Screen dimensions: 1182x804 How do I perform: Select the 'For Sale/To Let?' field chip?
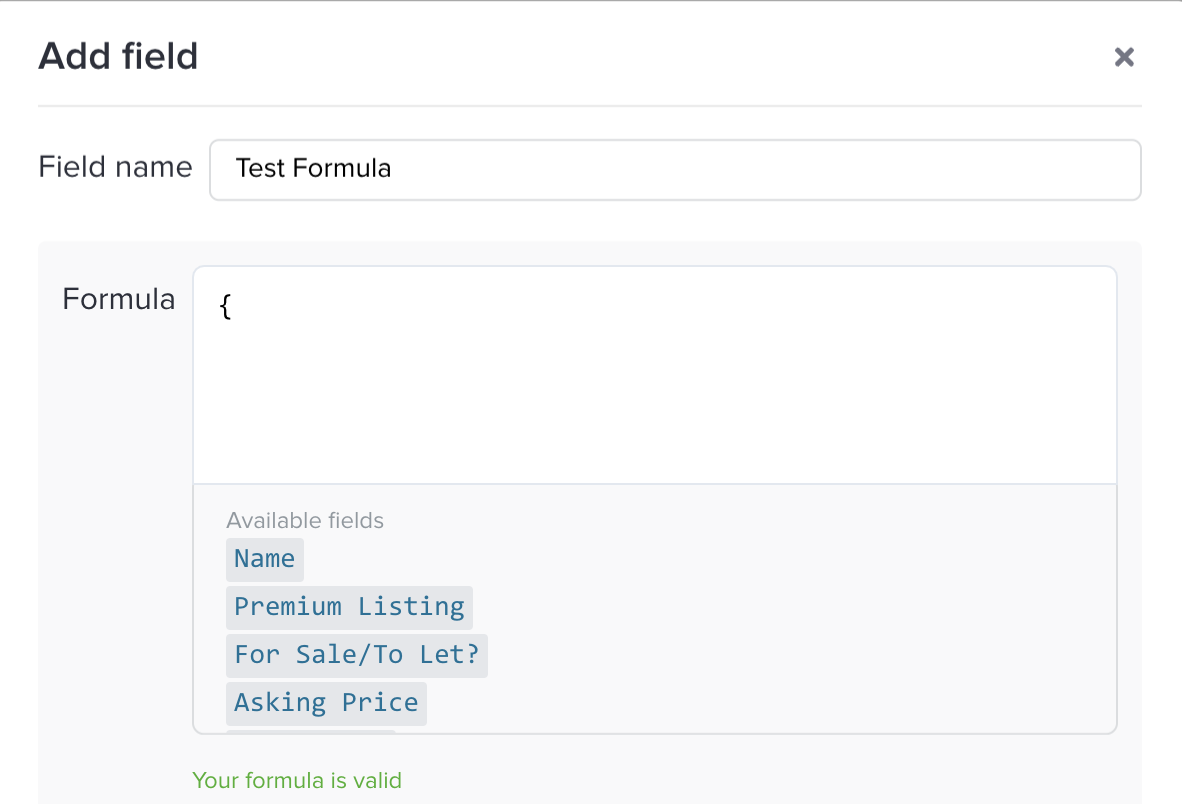[x=356, y=655]
